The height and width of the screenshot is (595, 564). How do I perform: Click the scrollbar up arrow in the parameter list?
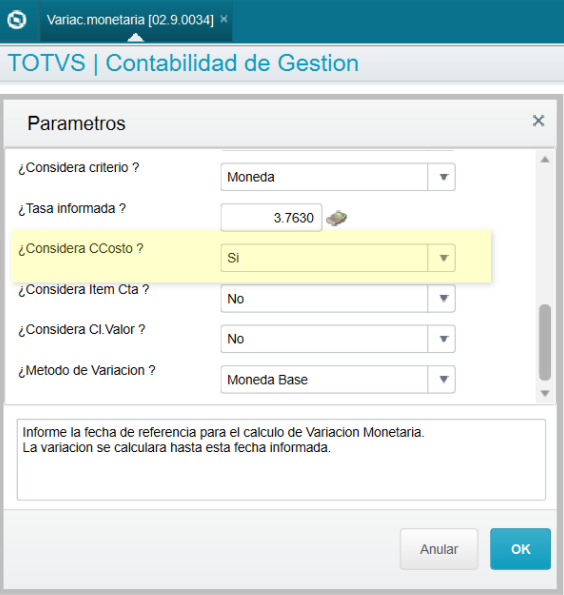pos(545,160)
